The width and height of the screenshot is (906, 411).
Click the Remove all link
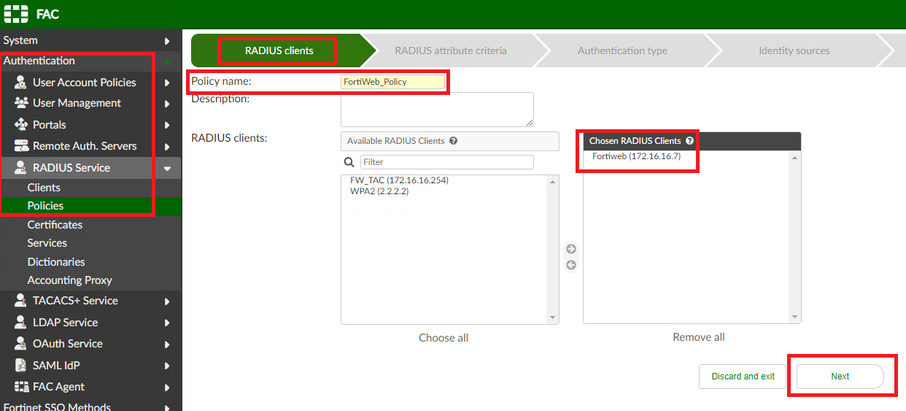(699, 337)
